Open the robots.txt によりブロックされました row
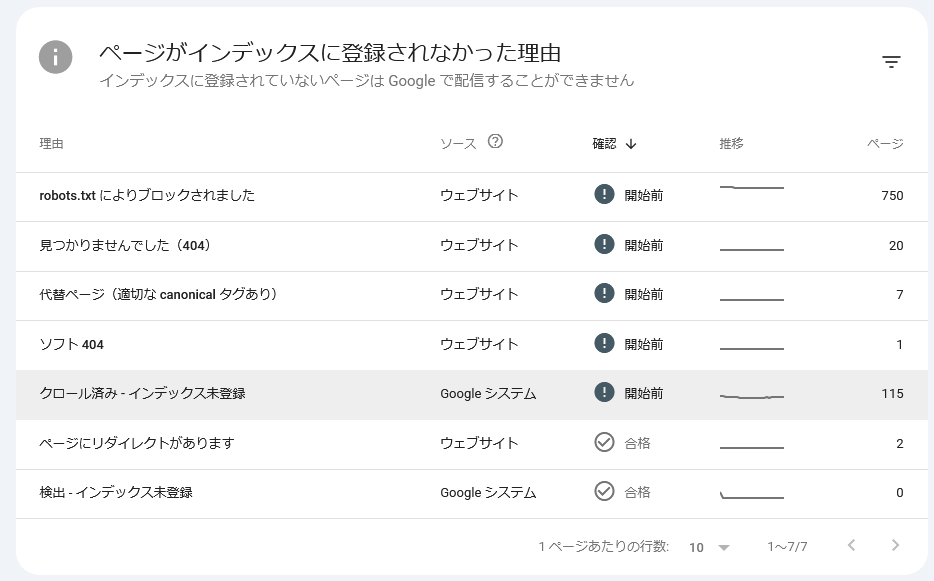 point(147,196)
